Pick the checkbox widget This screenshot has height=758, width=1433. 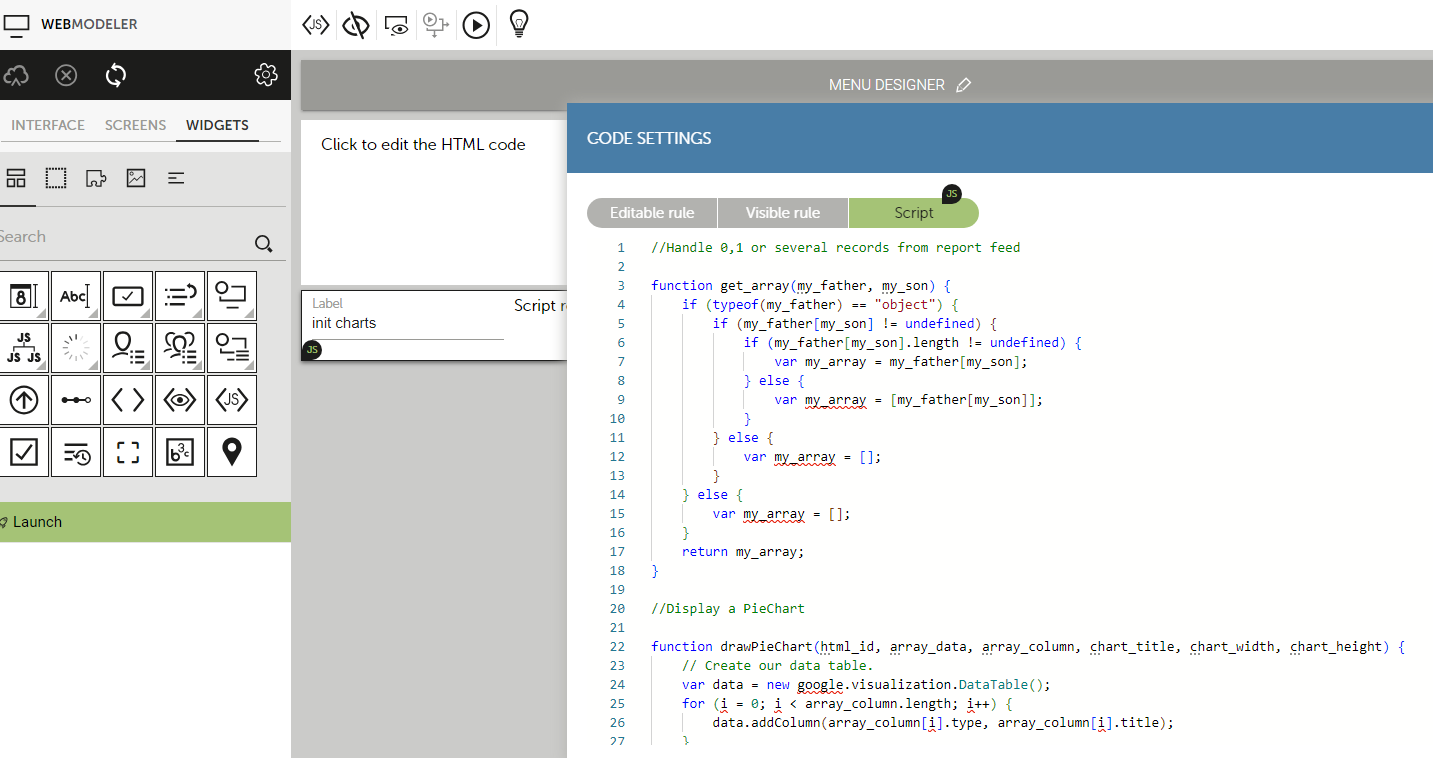24,452
